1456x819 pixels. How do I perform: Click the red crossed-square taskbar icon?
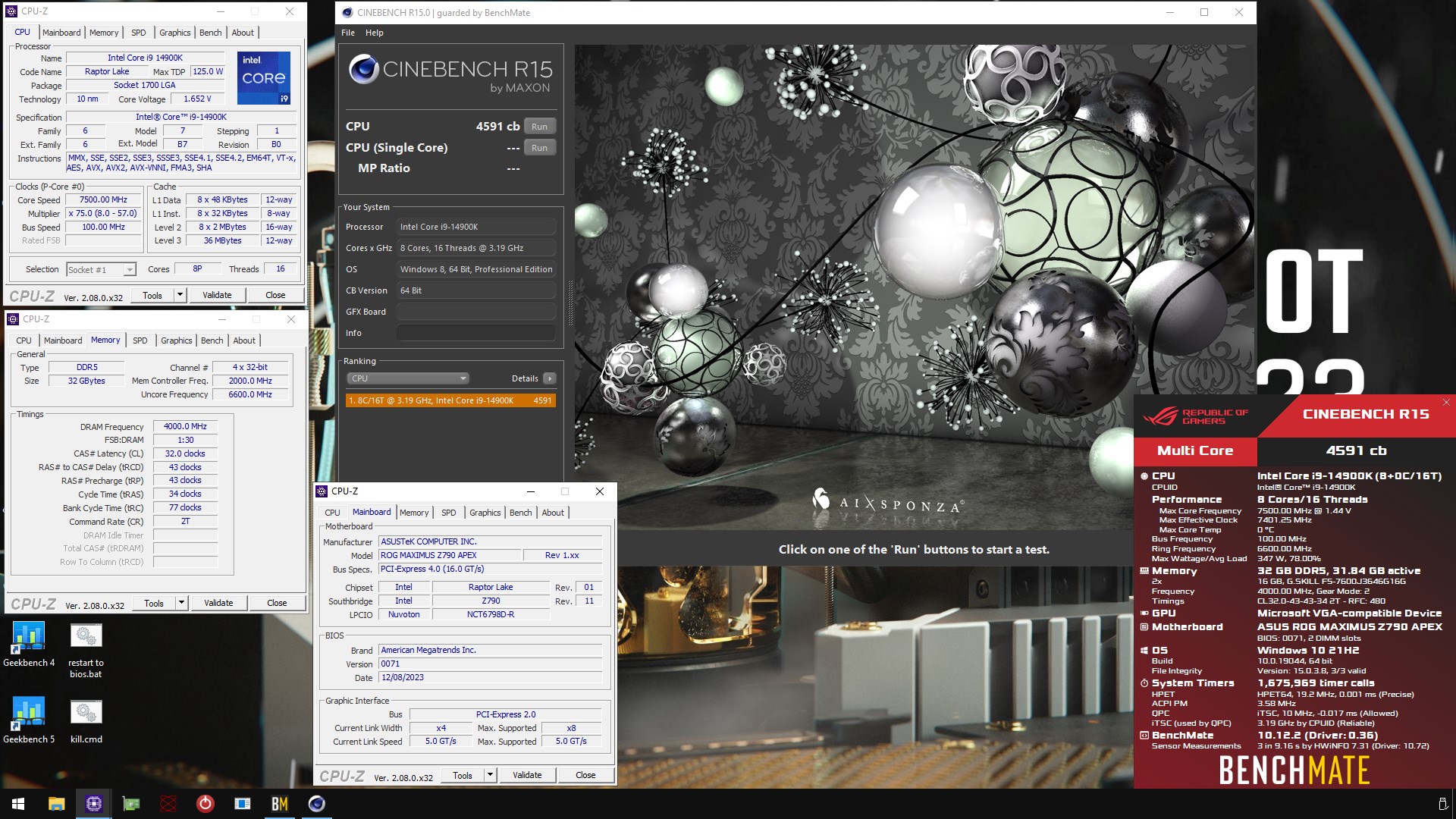[x=168, y=804]
